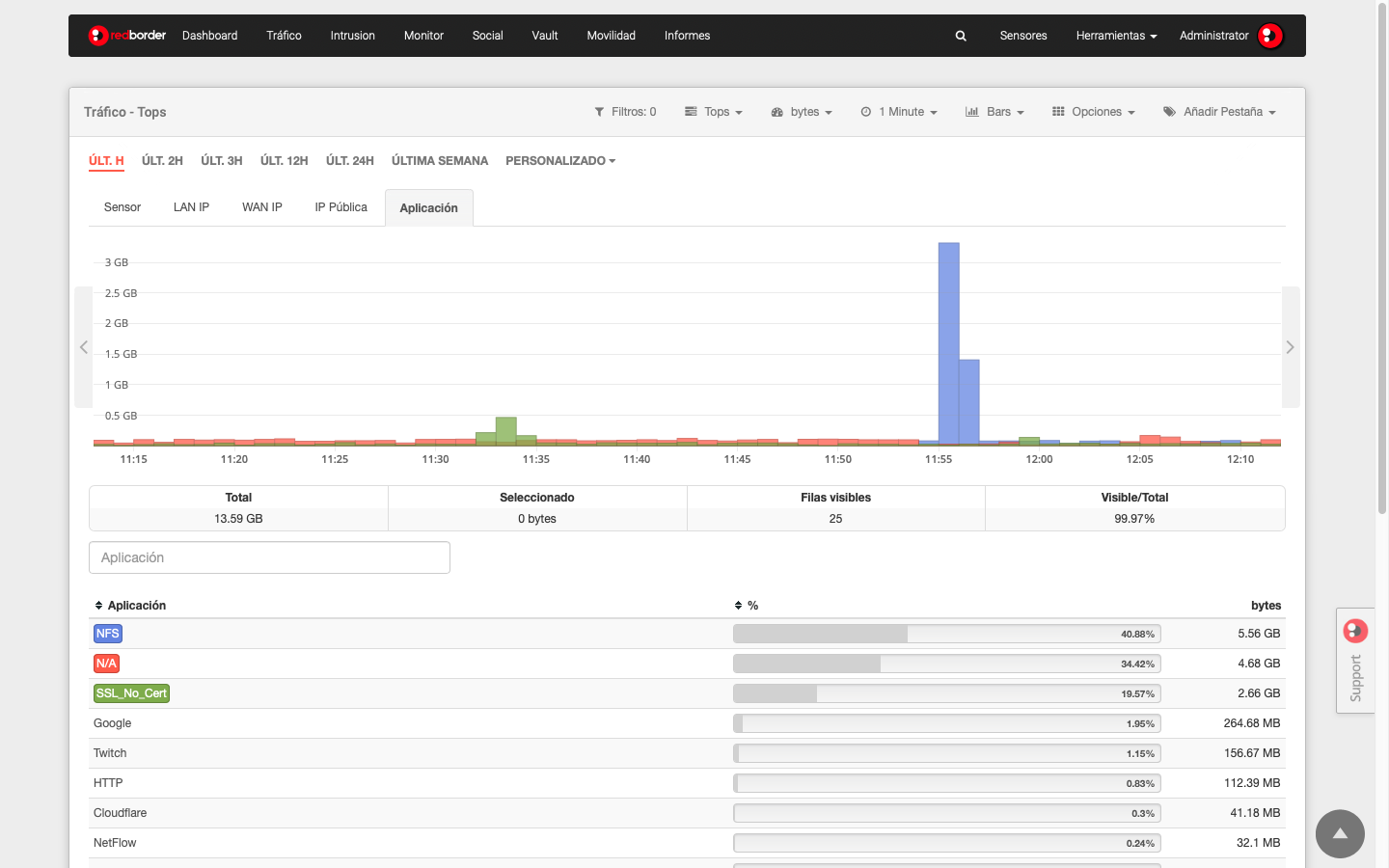1389x868 pixels.
Task: Click Google application row
Action: pyautogui.click(x=687, y=723)
